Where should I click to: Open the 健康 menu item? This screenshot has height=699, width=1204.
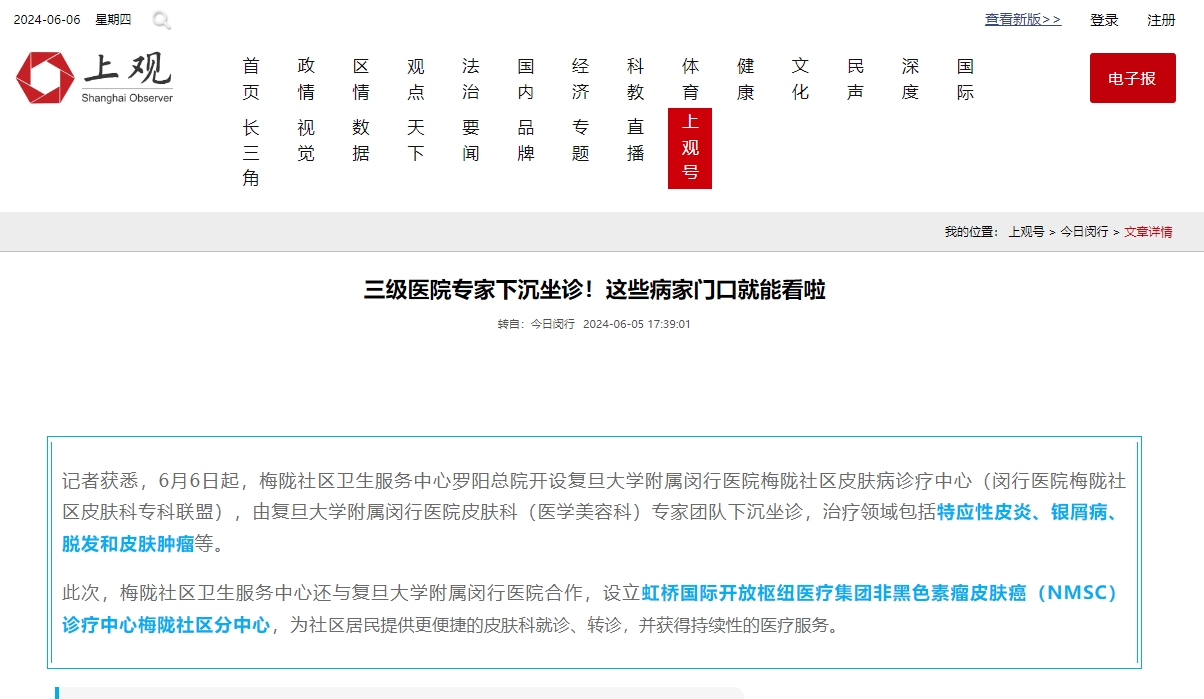point(745,79)
